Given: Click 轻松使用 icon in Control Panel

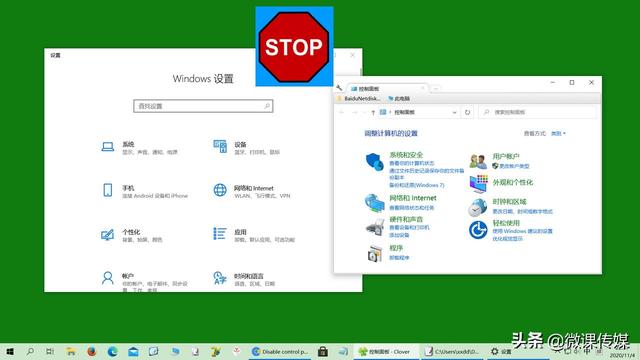Looking at the screenshot, I should coord(478,230).
